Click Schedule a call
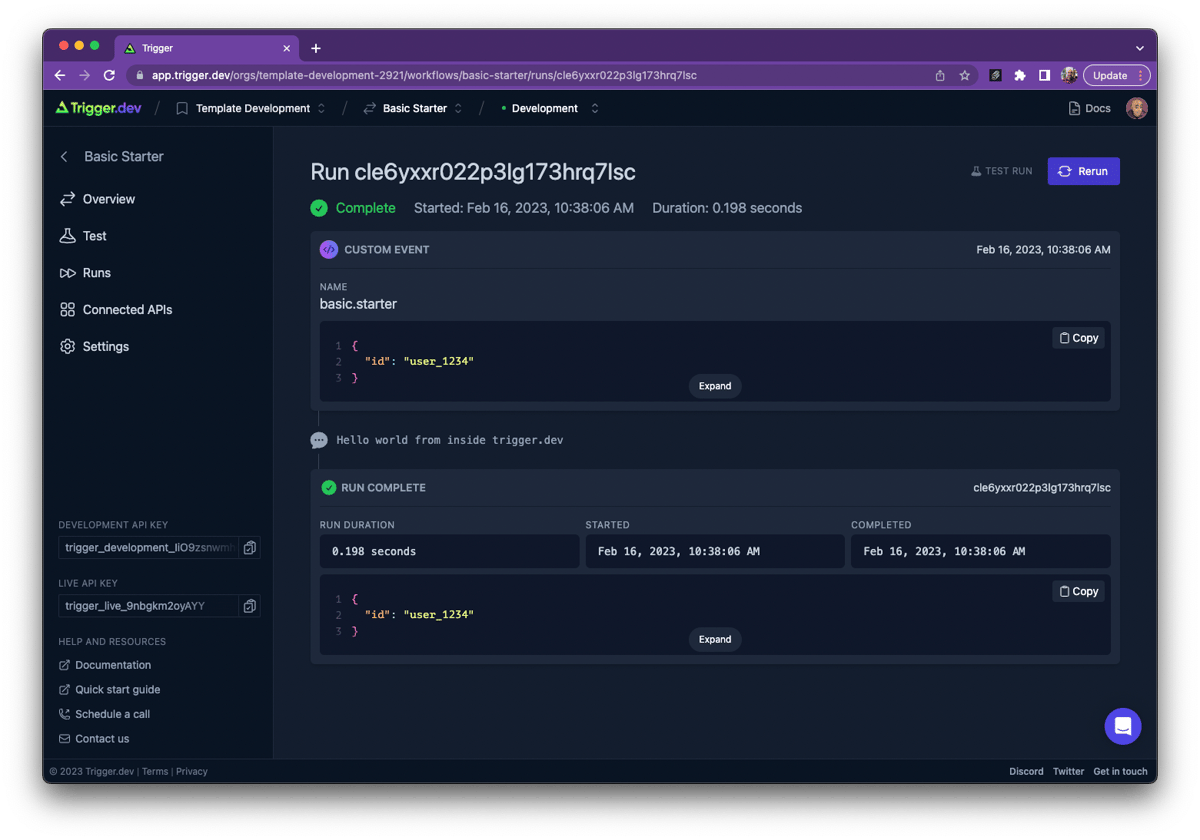Screen dimensions: 1200x840 pyautogui.click(x=104, y=714)
